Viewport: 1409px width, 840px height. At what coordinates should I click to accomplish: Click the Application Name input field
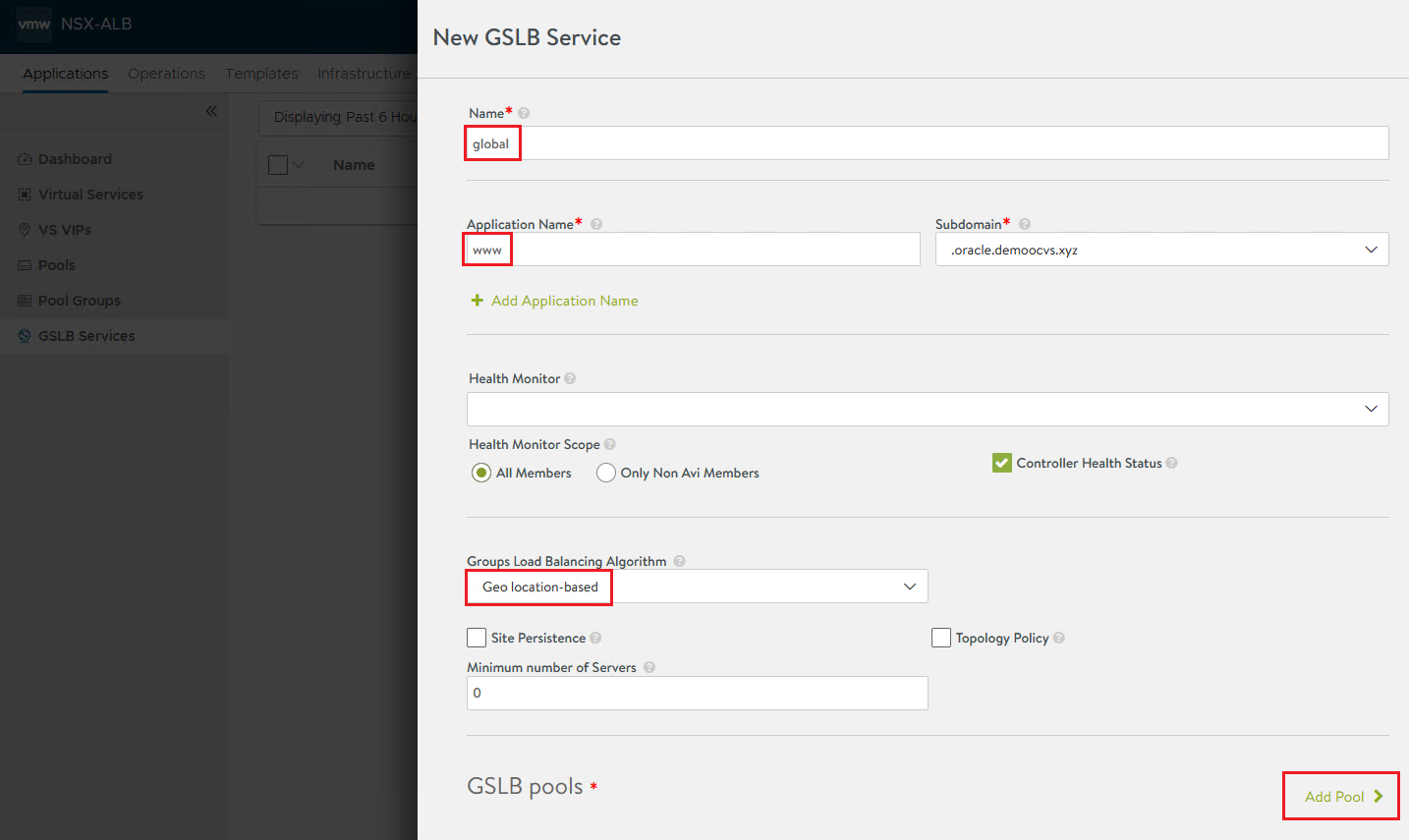point(694,250)
